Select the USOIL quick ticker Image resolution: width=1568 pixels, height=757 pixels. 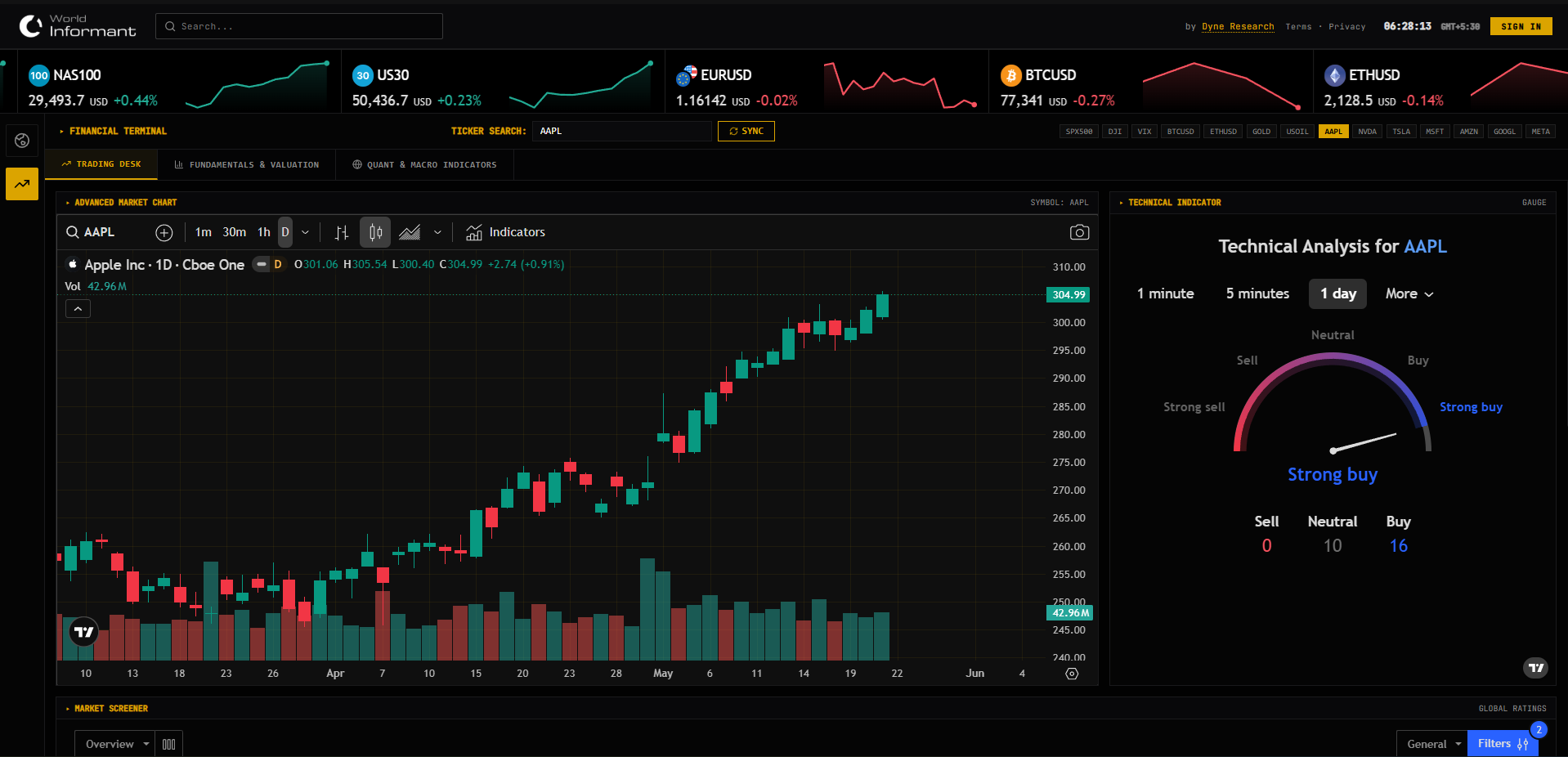[1297, 132]
